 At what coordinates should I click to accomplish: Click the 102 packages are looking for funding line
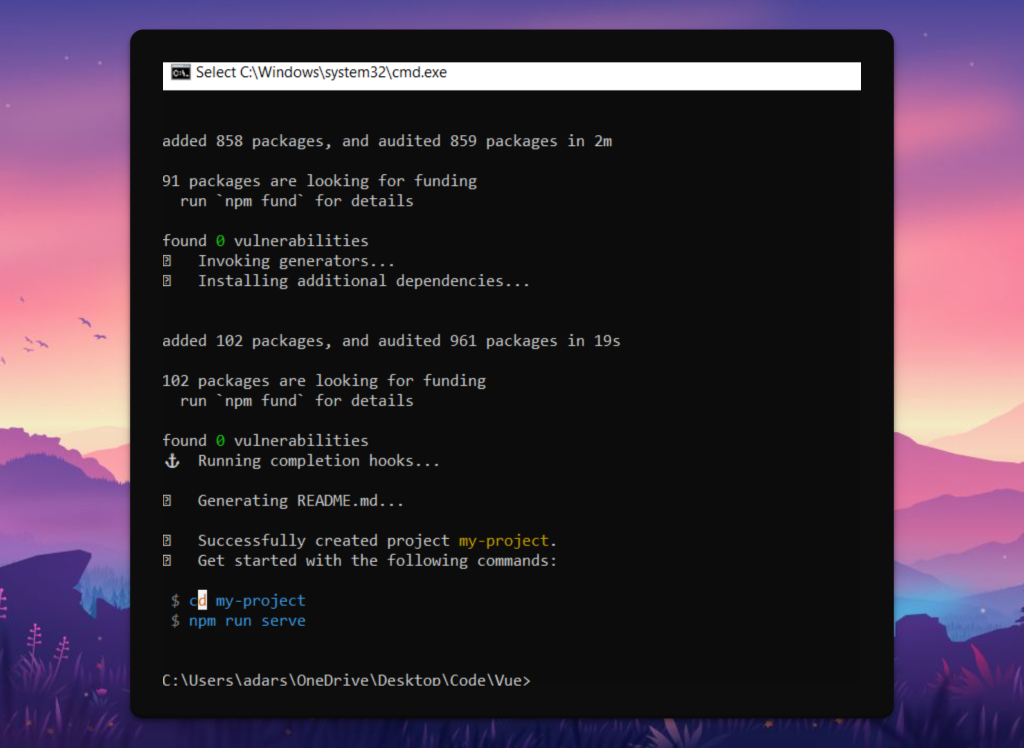coord(323,381)
